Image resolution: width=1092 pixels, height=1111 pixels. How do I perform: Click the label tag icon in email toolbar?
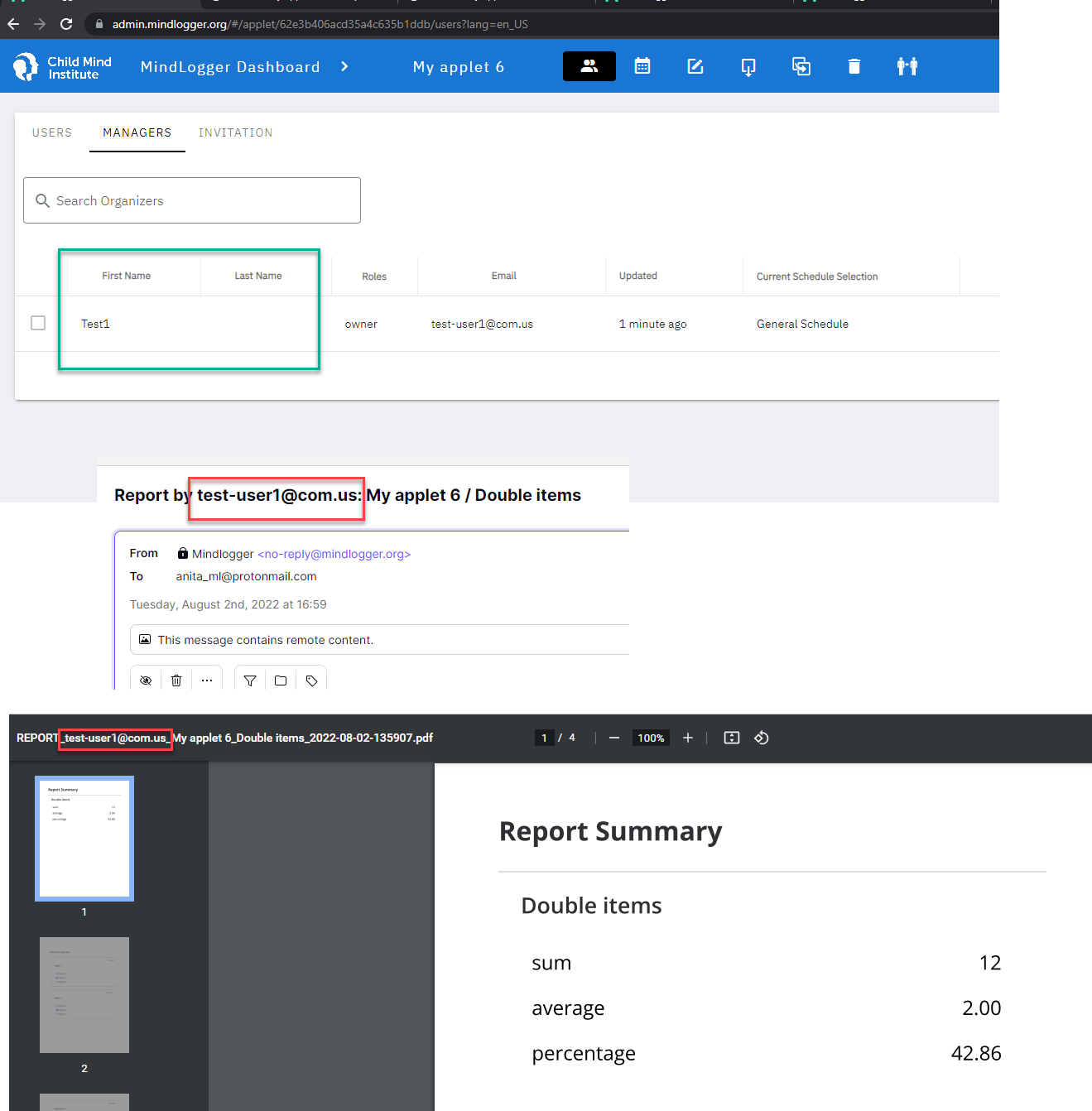(311, 681)
